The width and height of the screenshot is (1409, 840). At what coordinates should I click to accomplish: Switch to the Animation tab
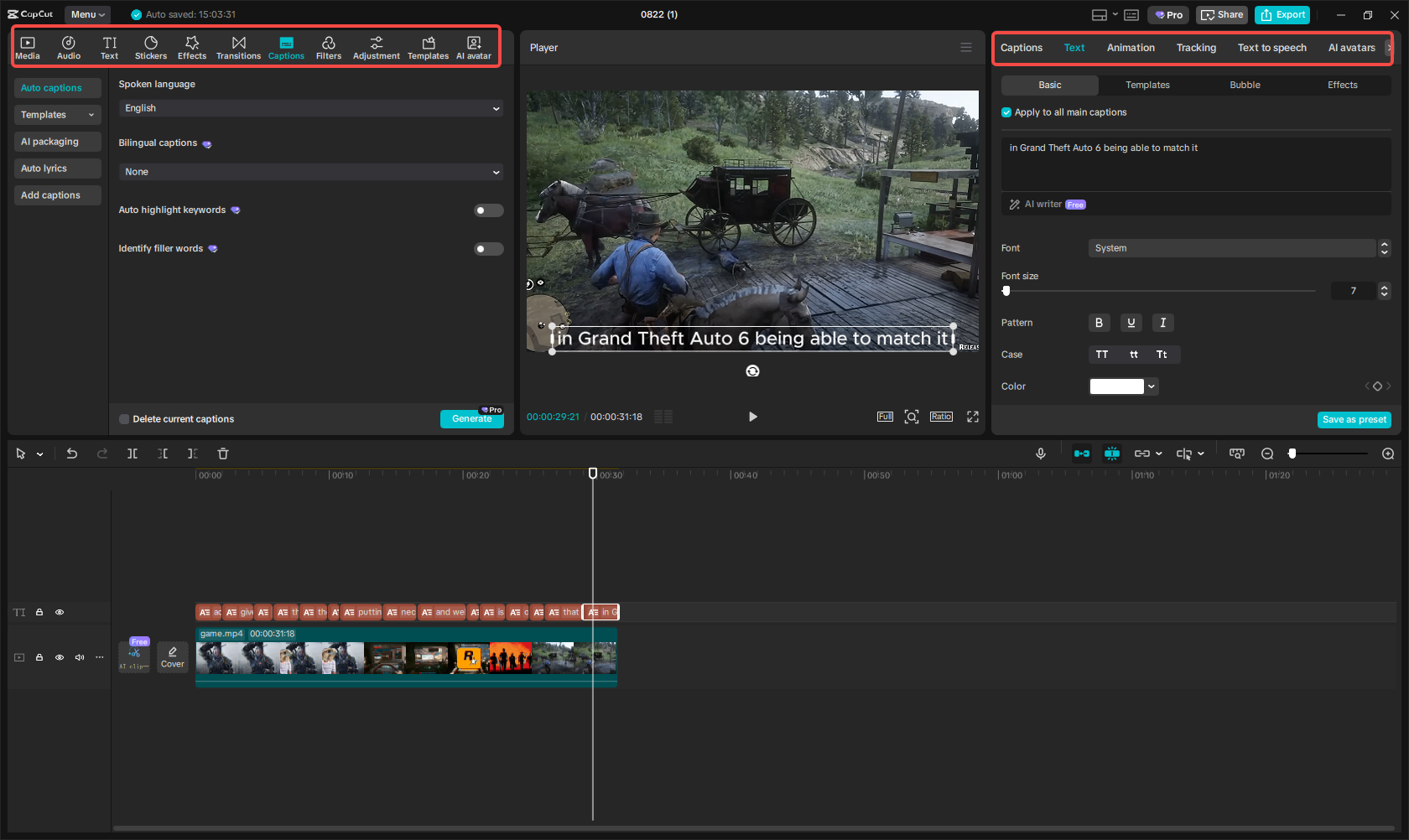[1131, 48]
